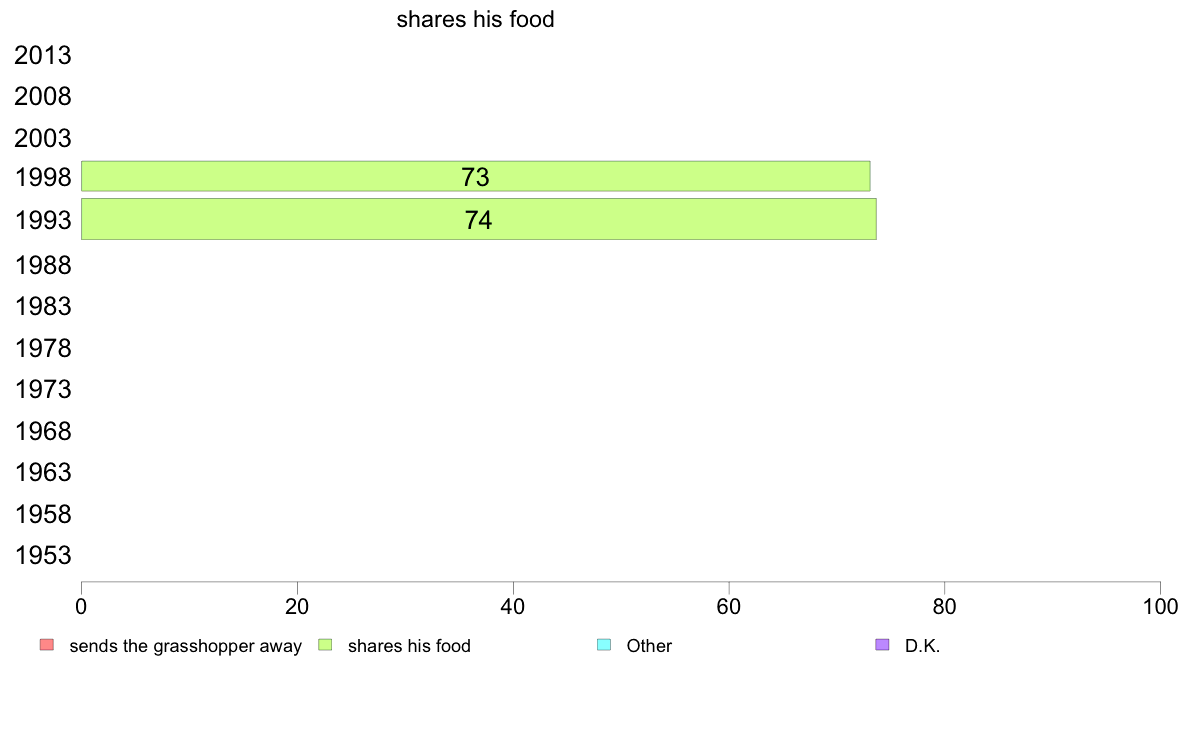Screen dimensions: 1188x736
Task: Select the 1998 bar labeled 73
Action: 475,176
